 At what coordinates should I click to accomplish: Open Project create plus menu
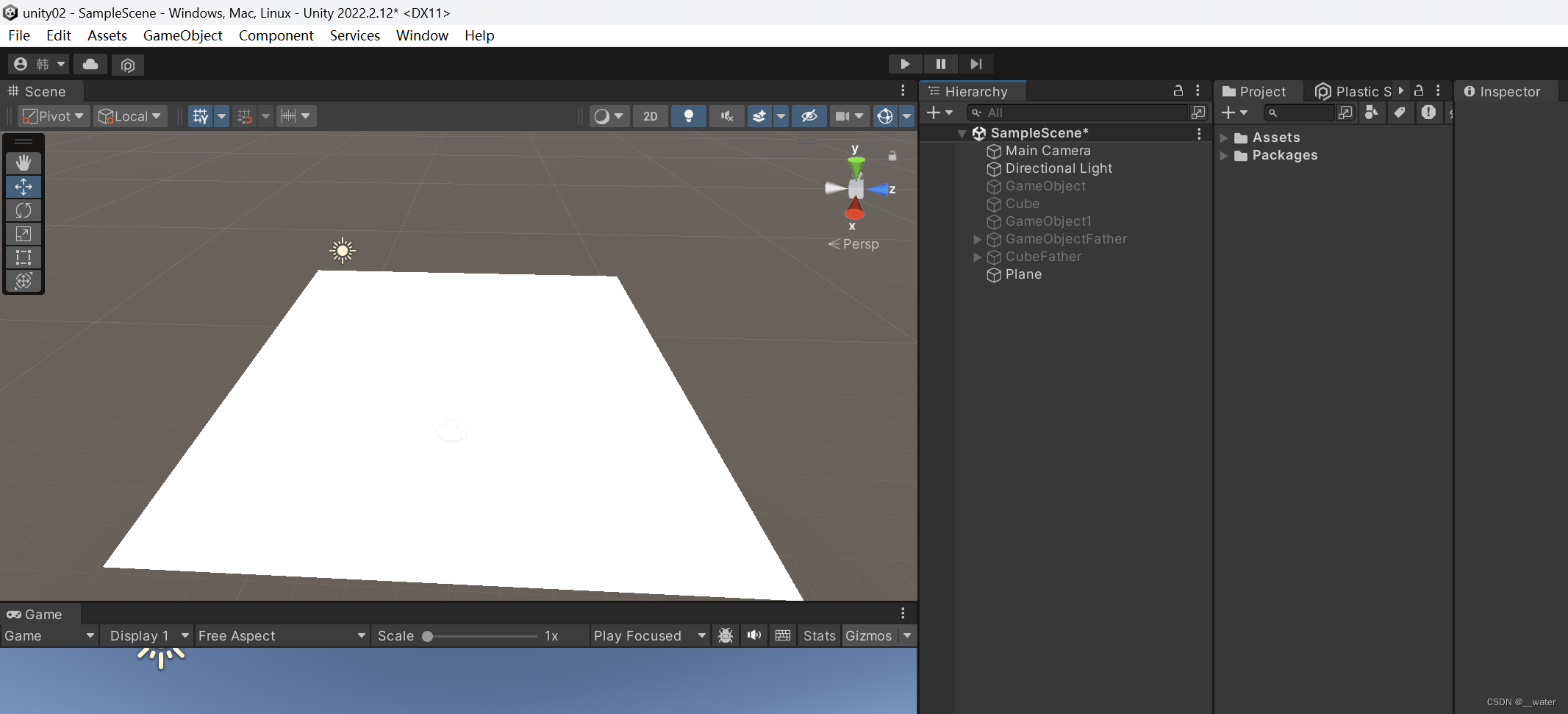(1234, 113)
